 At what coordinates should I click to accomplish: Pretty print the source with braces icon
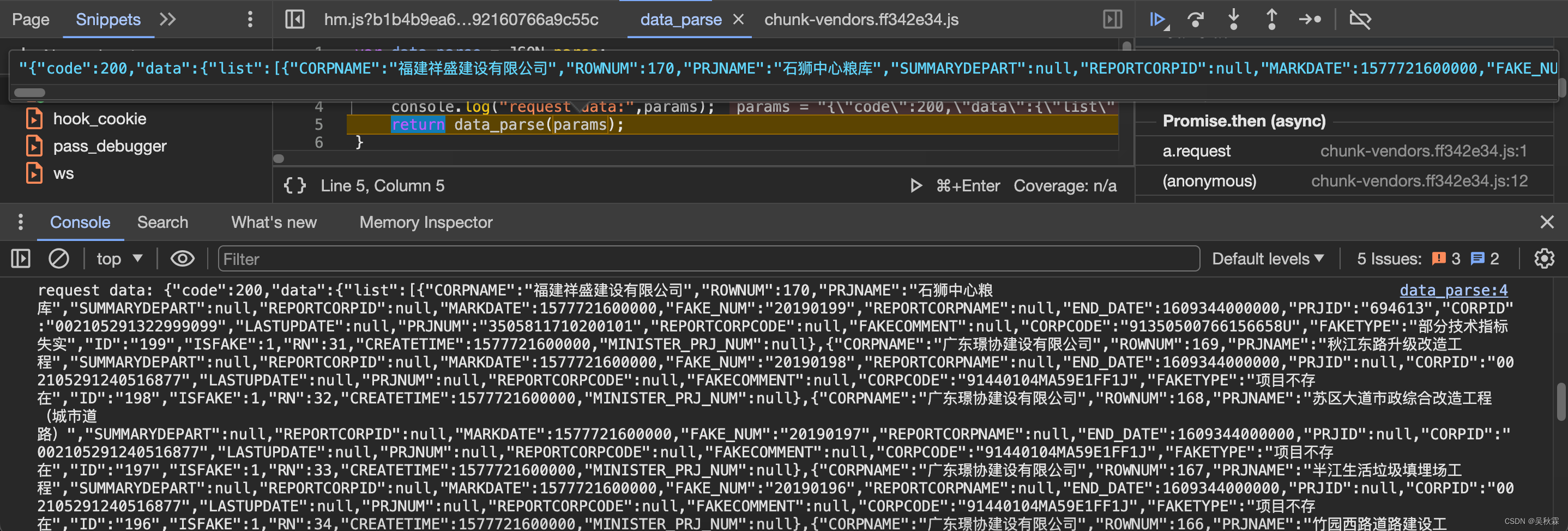295,186
